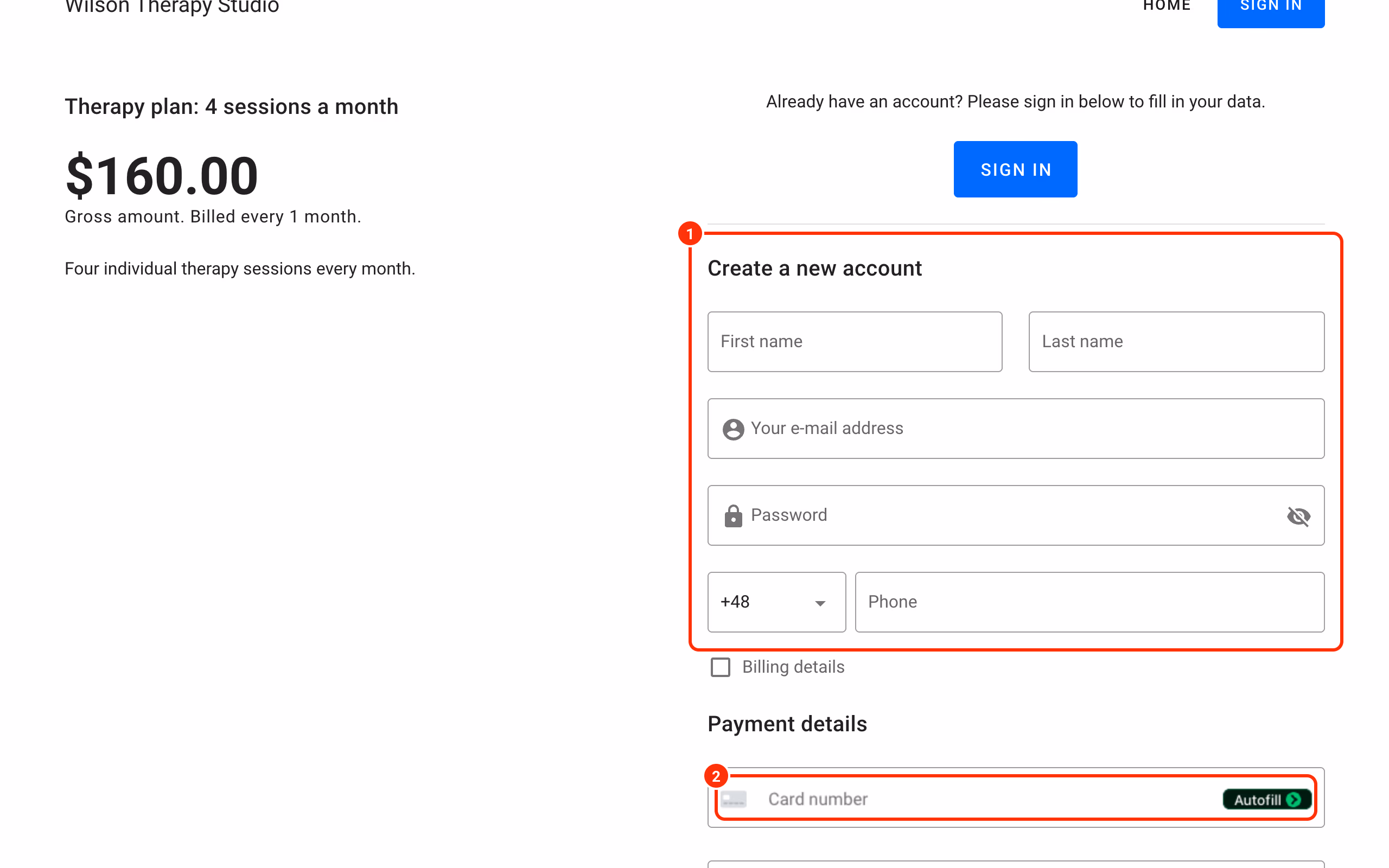Click the SIGN IN button below the account prompt
The width and height of the screenshot is (1389, 868).
[1015, 169]
